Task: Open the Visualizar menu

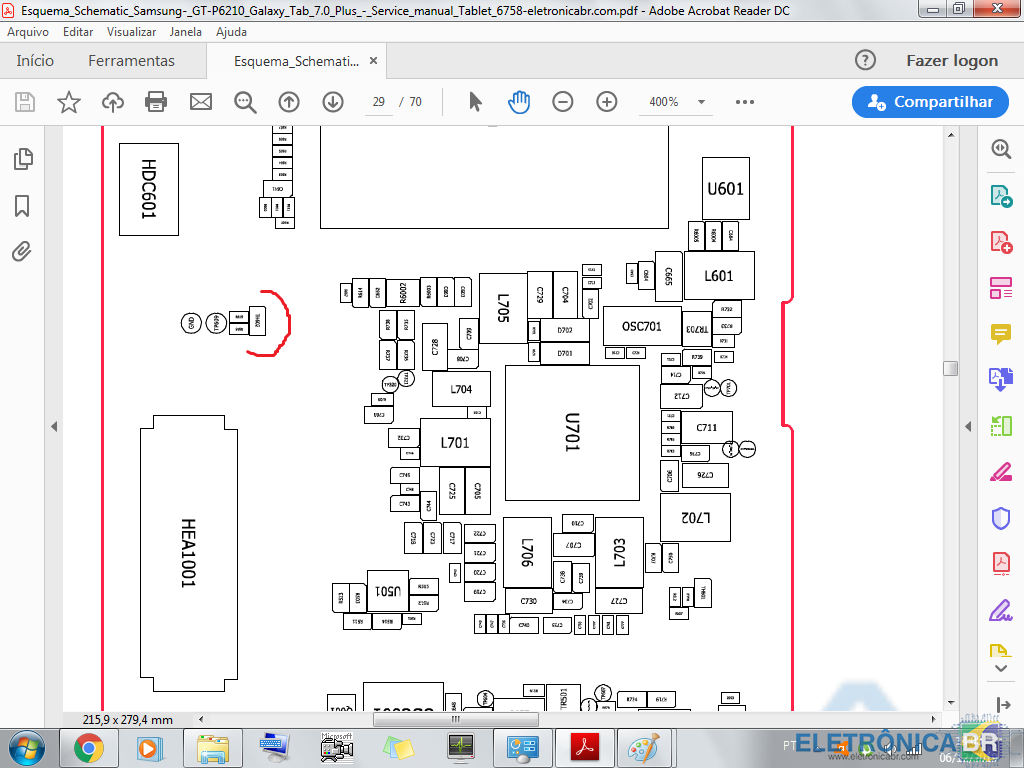Action: click(x=131, y=32)
